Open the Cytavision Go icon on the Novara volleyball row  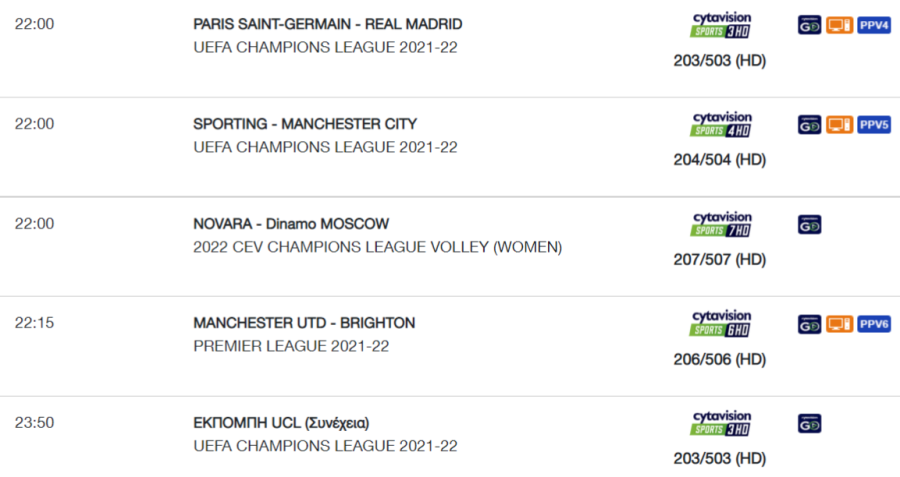[x=809, y=224]
